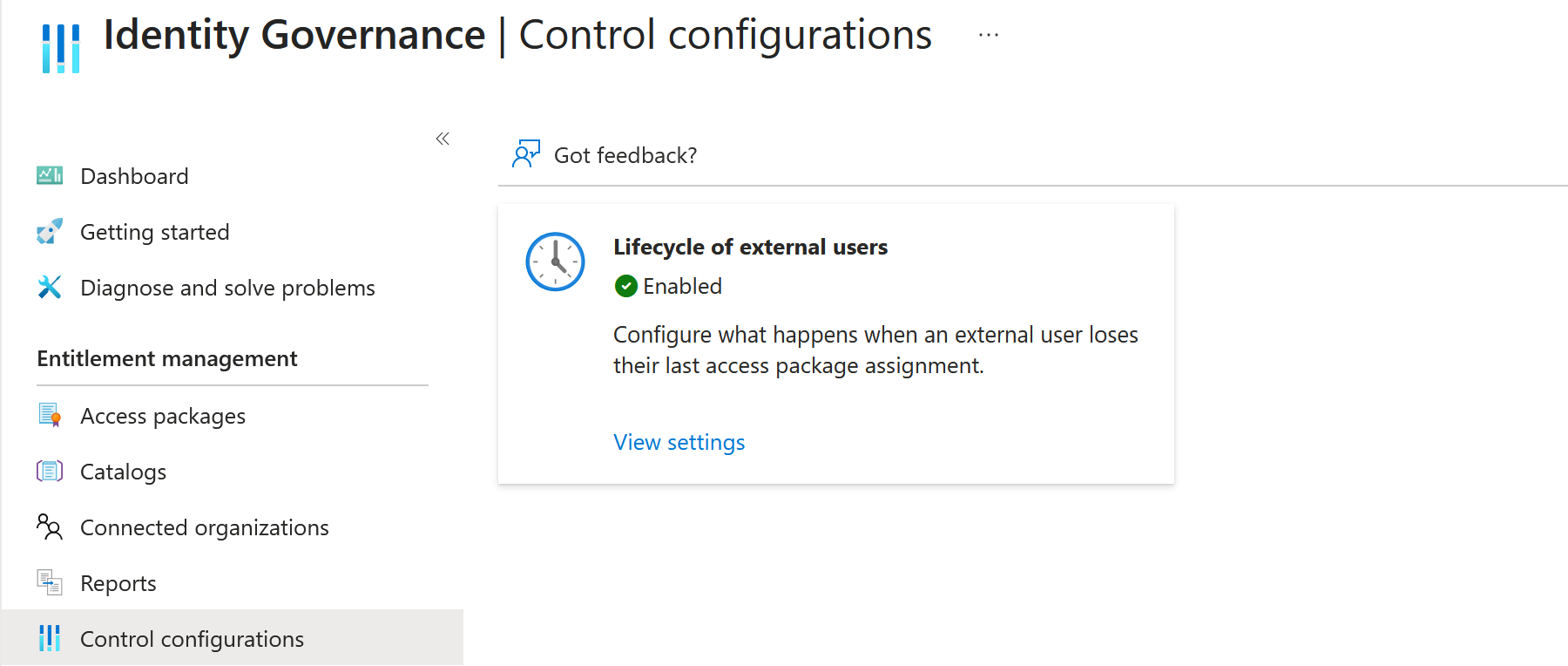Select the Reports icon in the sidebar

click(50, 582)
